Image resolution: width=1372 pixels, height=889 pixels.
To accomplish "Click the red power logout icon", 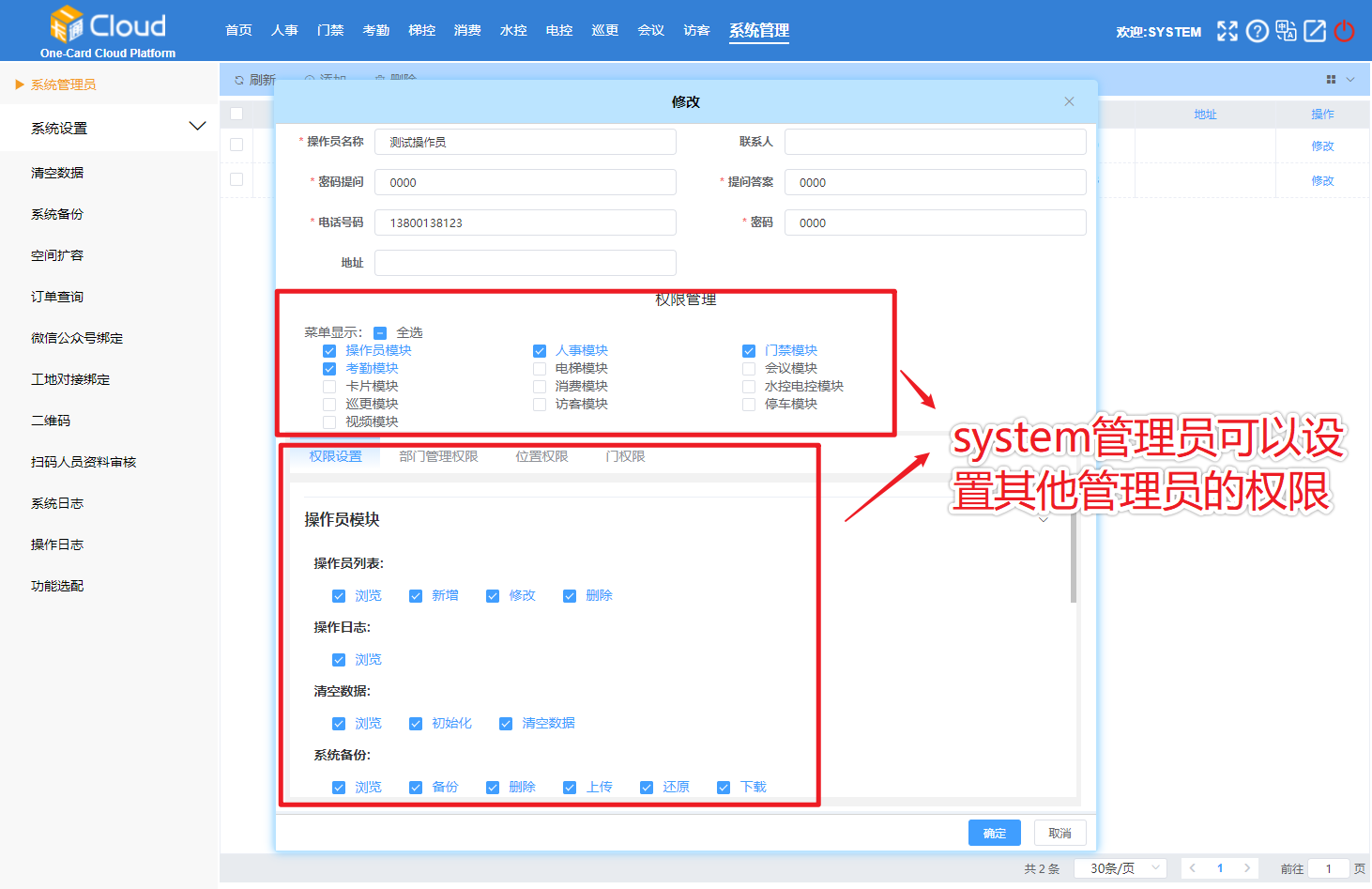I will pos(1344,31).
